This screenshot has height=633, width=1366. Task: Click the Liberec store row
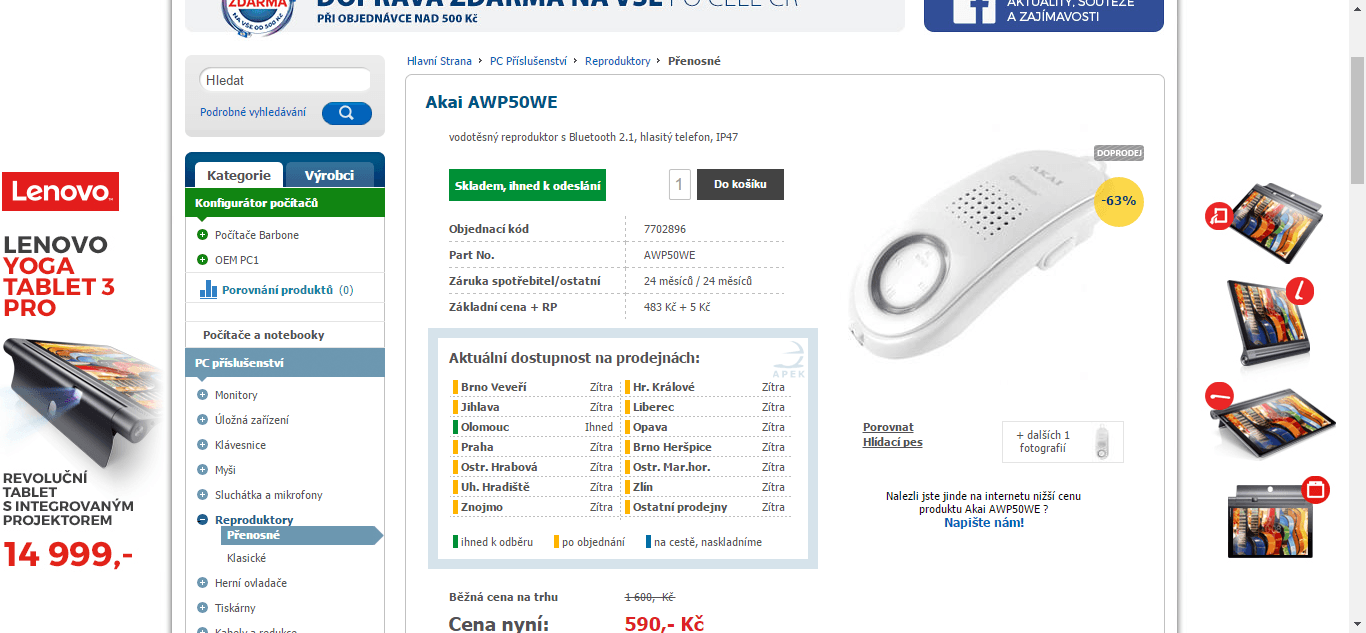(706, 407)
